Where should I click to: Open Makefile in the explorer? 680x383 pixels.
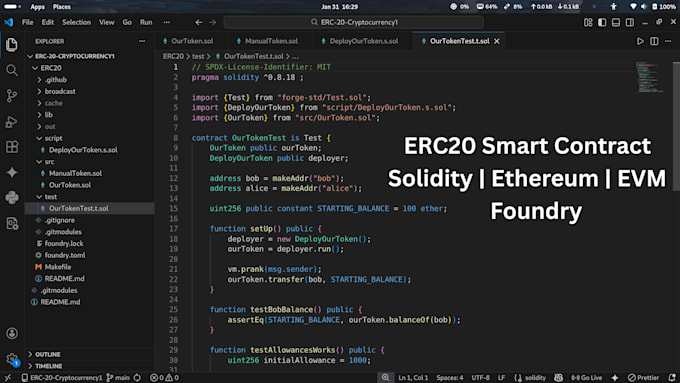pyautogui.click(x=57, y=267)
